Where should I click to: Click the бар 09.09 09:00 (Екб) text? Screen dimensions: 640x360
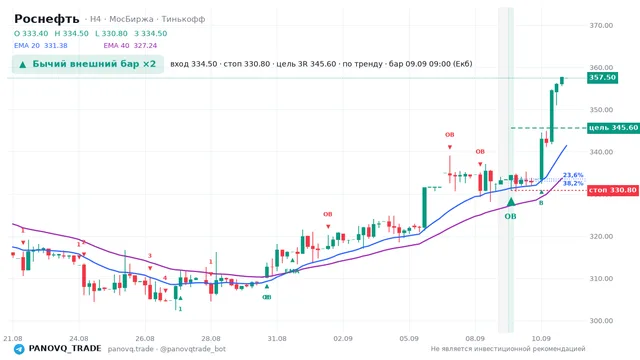pos(431,64)
